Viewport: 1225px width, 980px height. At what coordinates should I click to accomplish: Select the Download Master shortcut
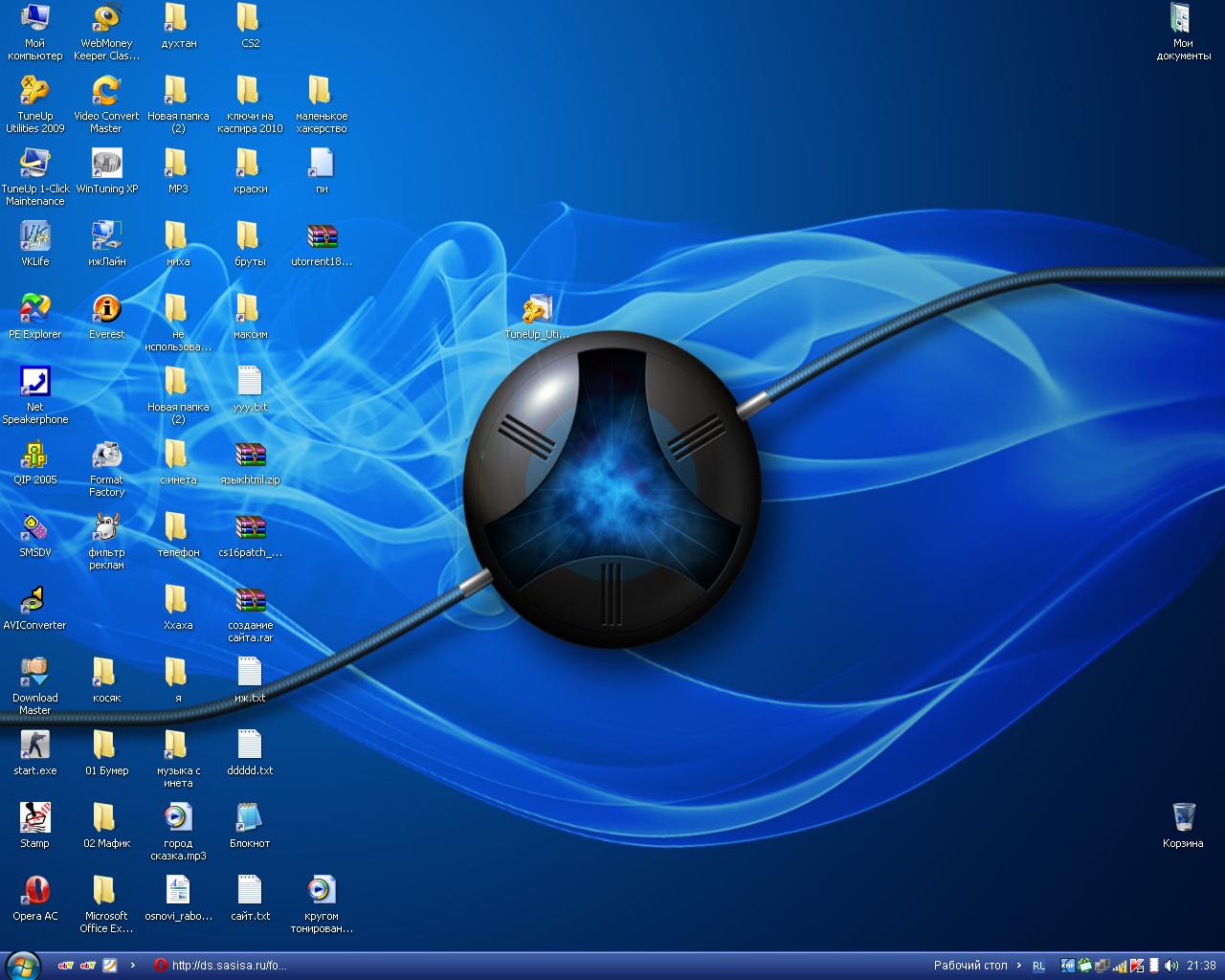pyautogui.click(x=35, y=673)
